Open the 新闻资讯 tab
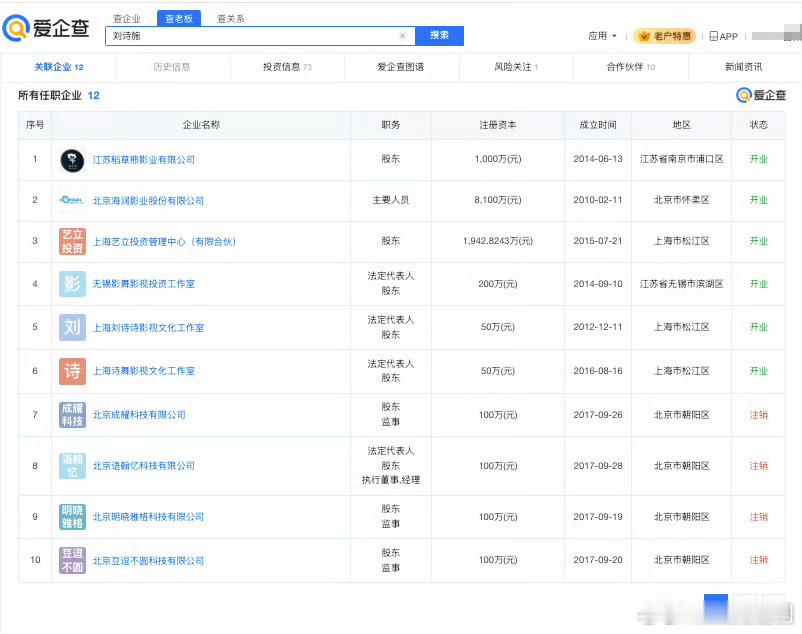Image resolution: width=802 pixels, height=634 pixels. point(744,67)
